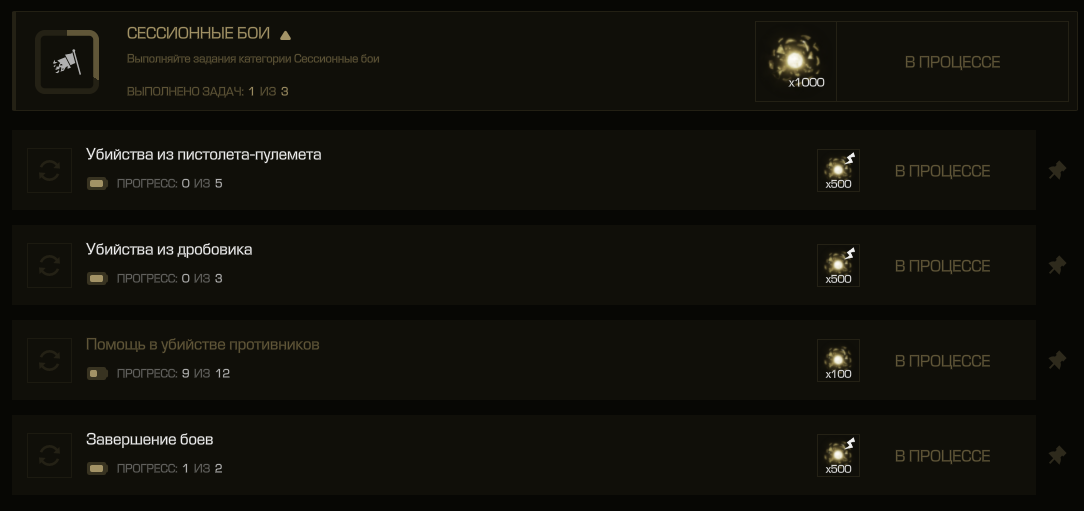Pin the 'Помощь в убийстве противников' task
1084x511 pixels.
pyautogui.click(x=1056, y=361)
